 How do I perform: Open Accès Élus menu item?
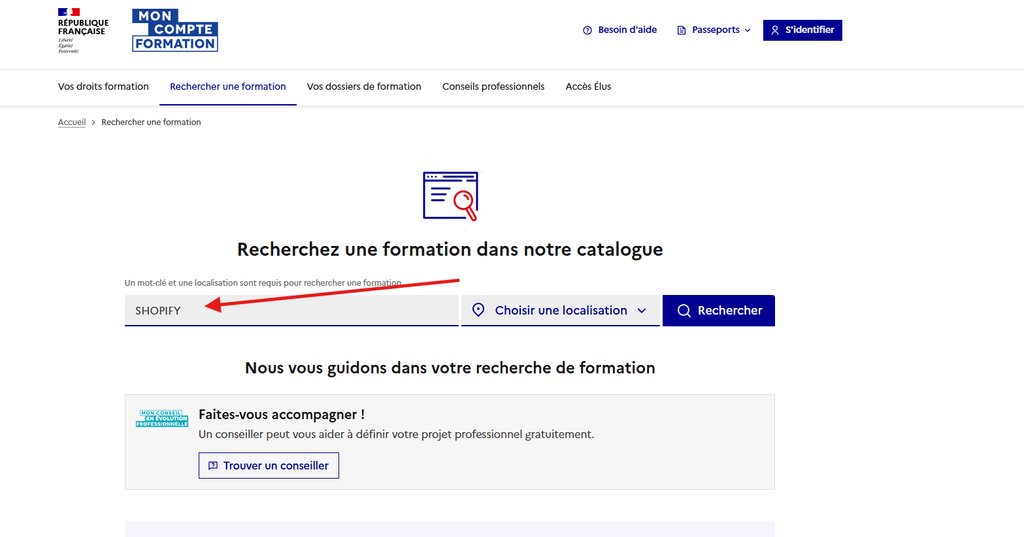[x=588, y=86]
